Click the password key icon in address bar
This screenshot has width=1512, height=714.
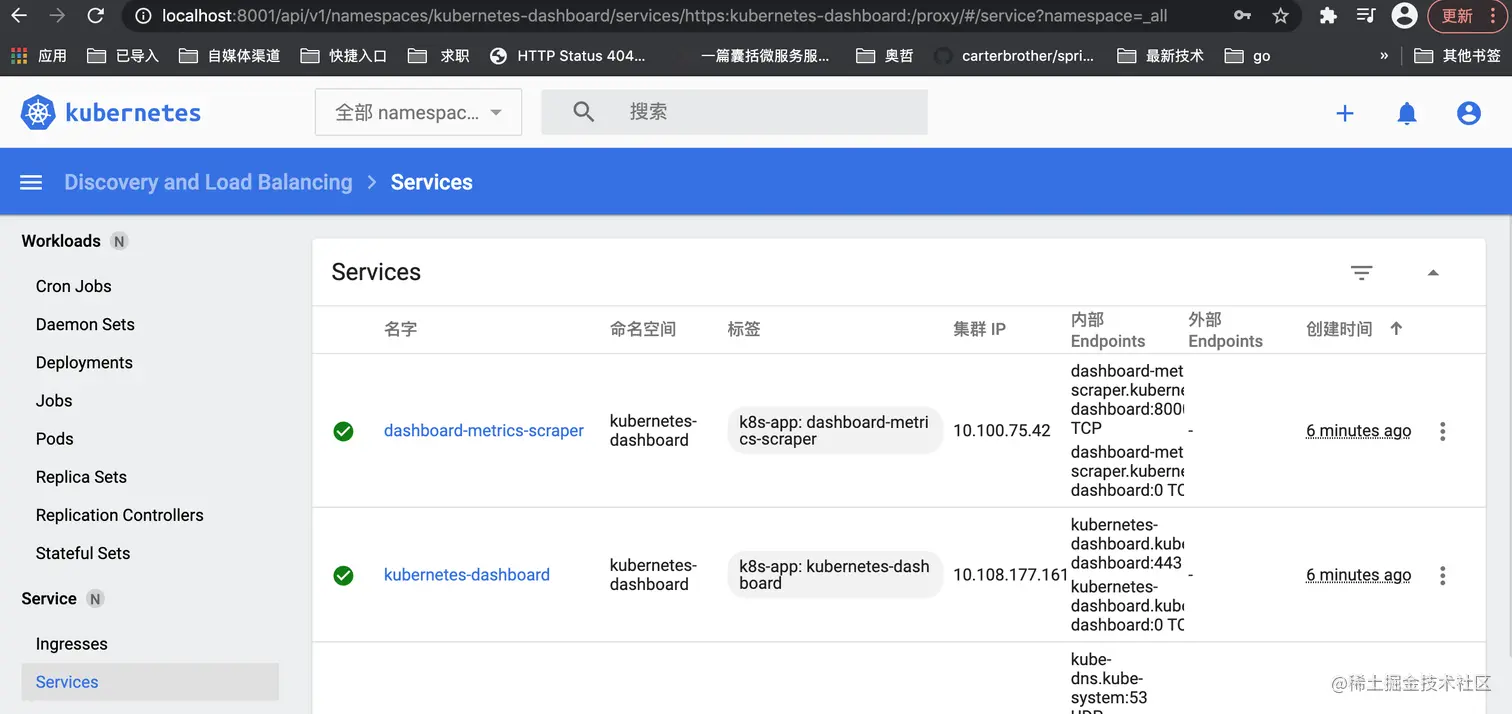click(1242, 16)
